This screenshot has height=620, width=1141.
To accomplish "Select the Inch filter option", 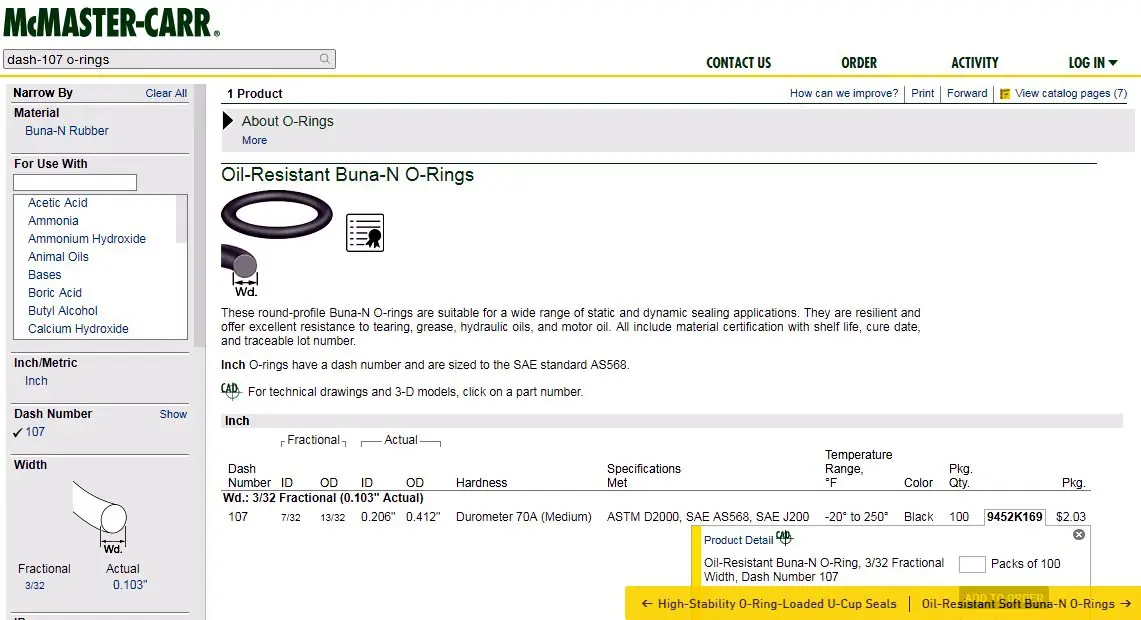I will click(36, 381).
